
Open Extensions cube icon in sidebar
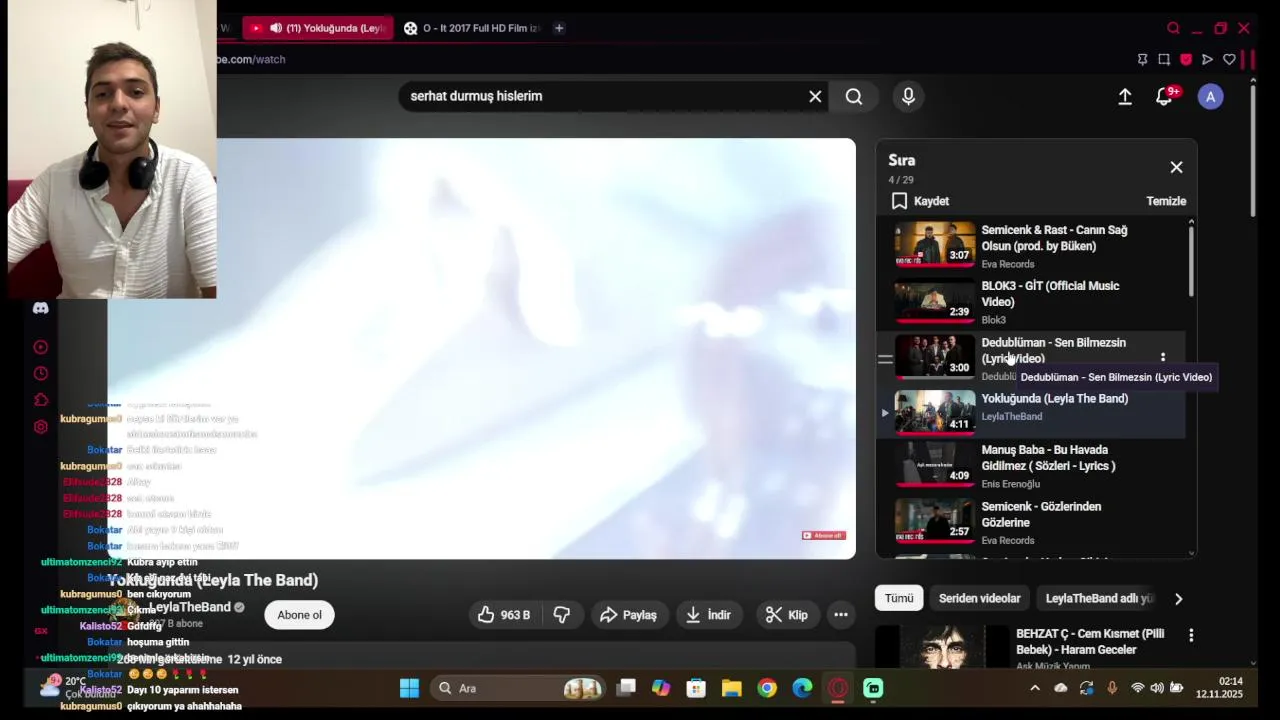pyautogui.click(x=41, y=400)
